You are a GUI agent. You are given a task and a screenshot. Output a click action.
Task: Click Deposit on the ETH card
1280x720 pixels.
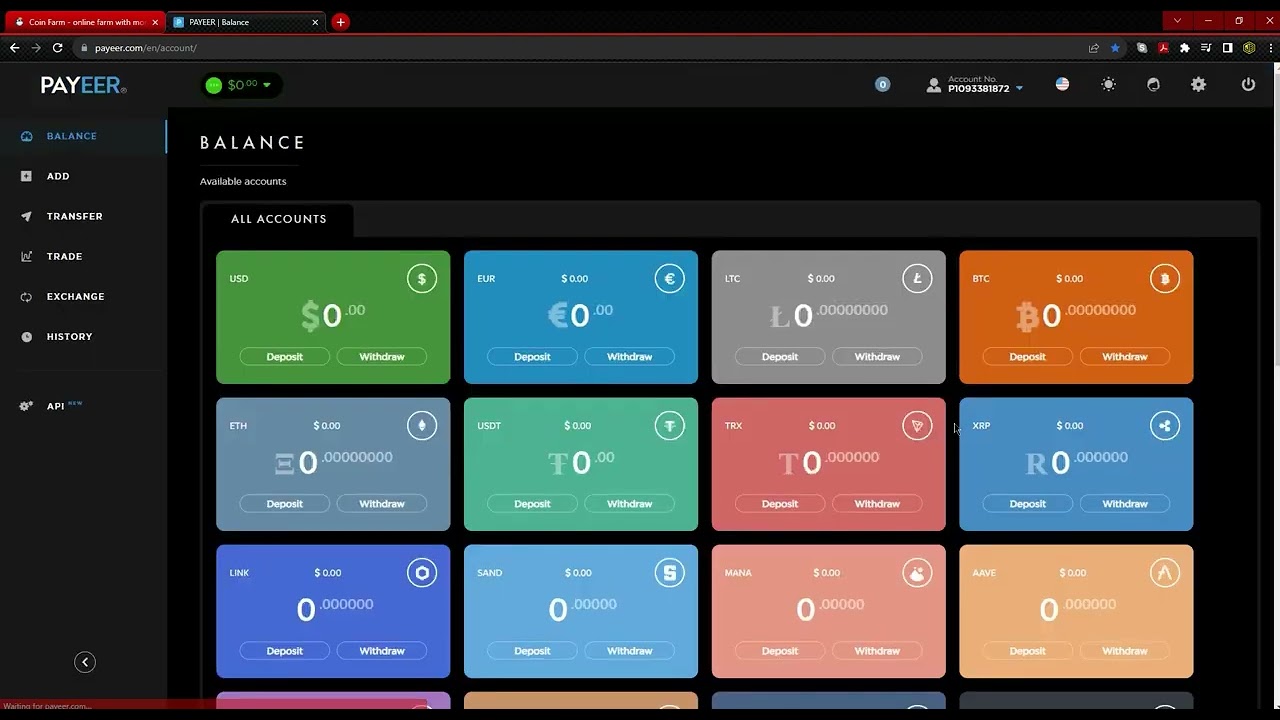click(x=284, y=504)
